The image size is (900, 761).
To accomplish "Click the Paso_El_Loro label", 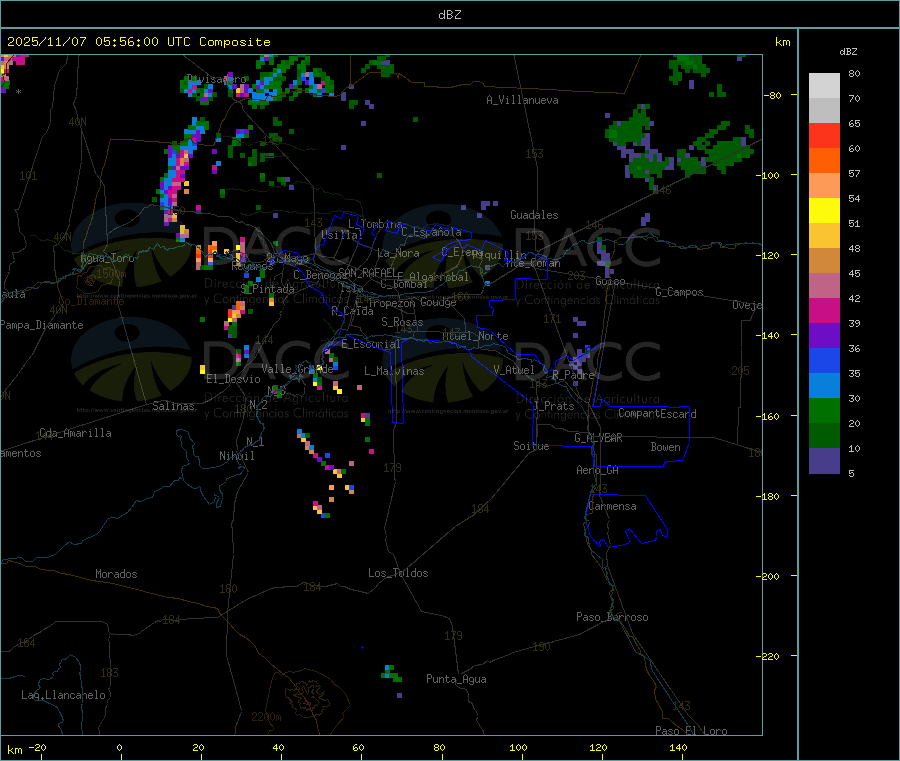I will click(x=691, y=731).
